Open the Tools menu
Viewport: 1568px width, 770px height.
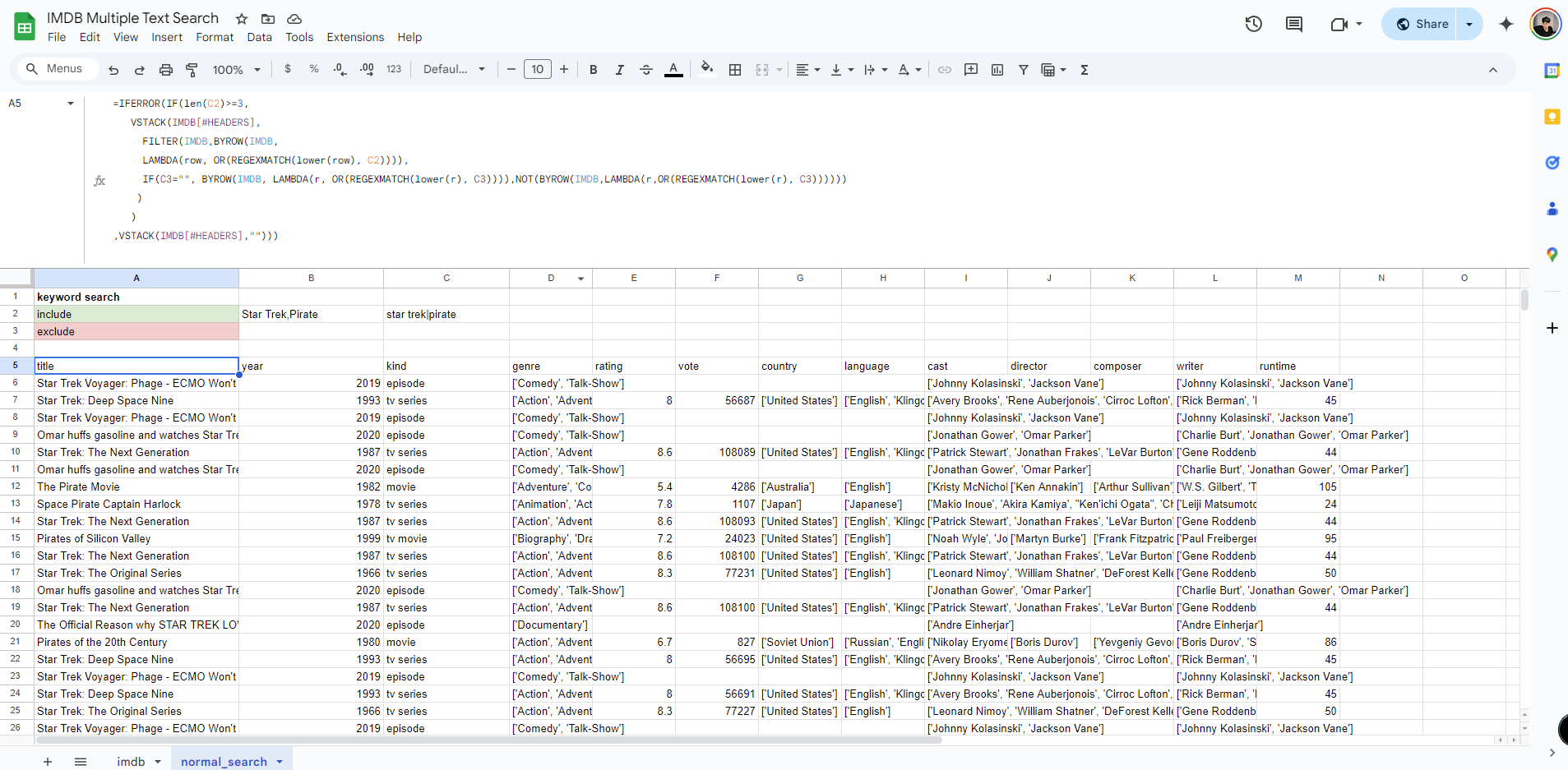[299, 37]
